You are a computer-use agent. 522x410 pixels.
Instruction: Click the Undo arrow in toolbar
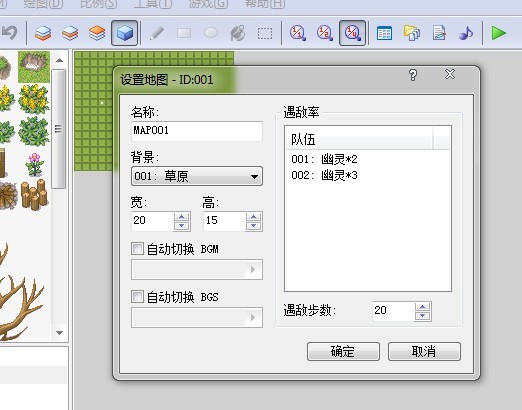pos(9,33)
